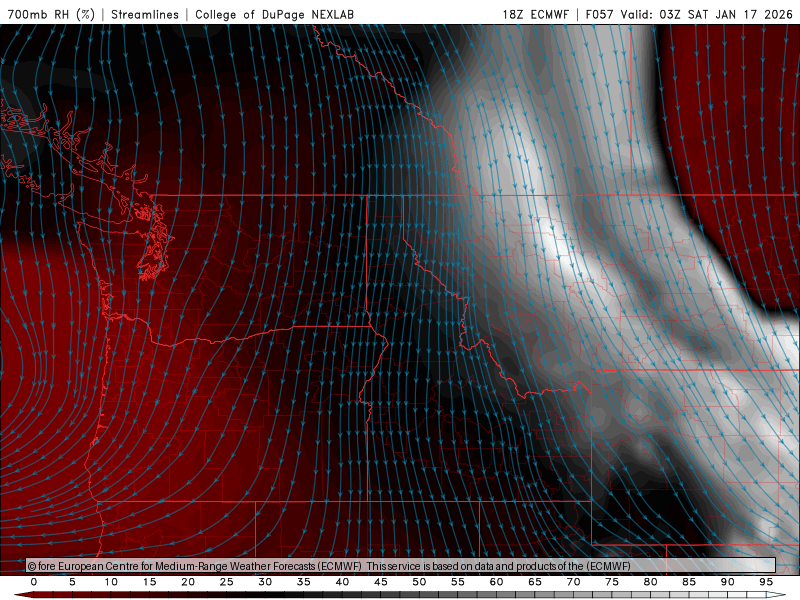Click the '700mb RH (%)' title text
Screen dimensions: 800x600
pos(51,14)
